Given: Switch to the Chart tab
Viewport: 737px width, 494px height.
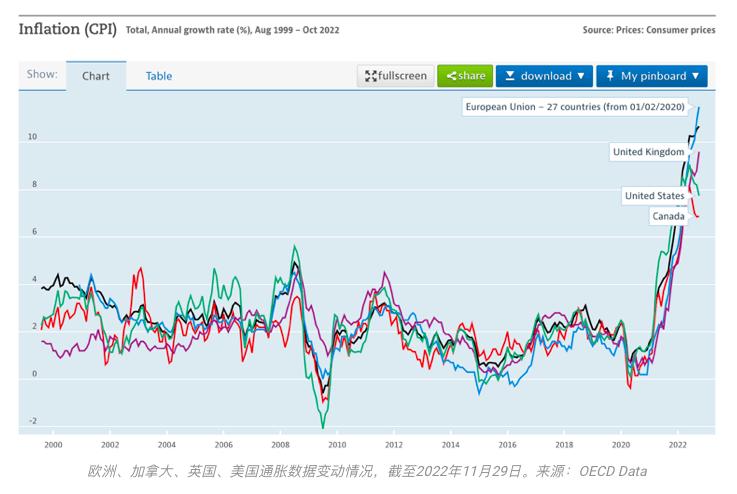Looking at the screenshot, I should click(96, 76).
